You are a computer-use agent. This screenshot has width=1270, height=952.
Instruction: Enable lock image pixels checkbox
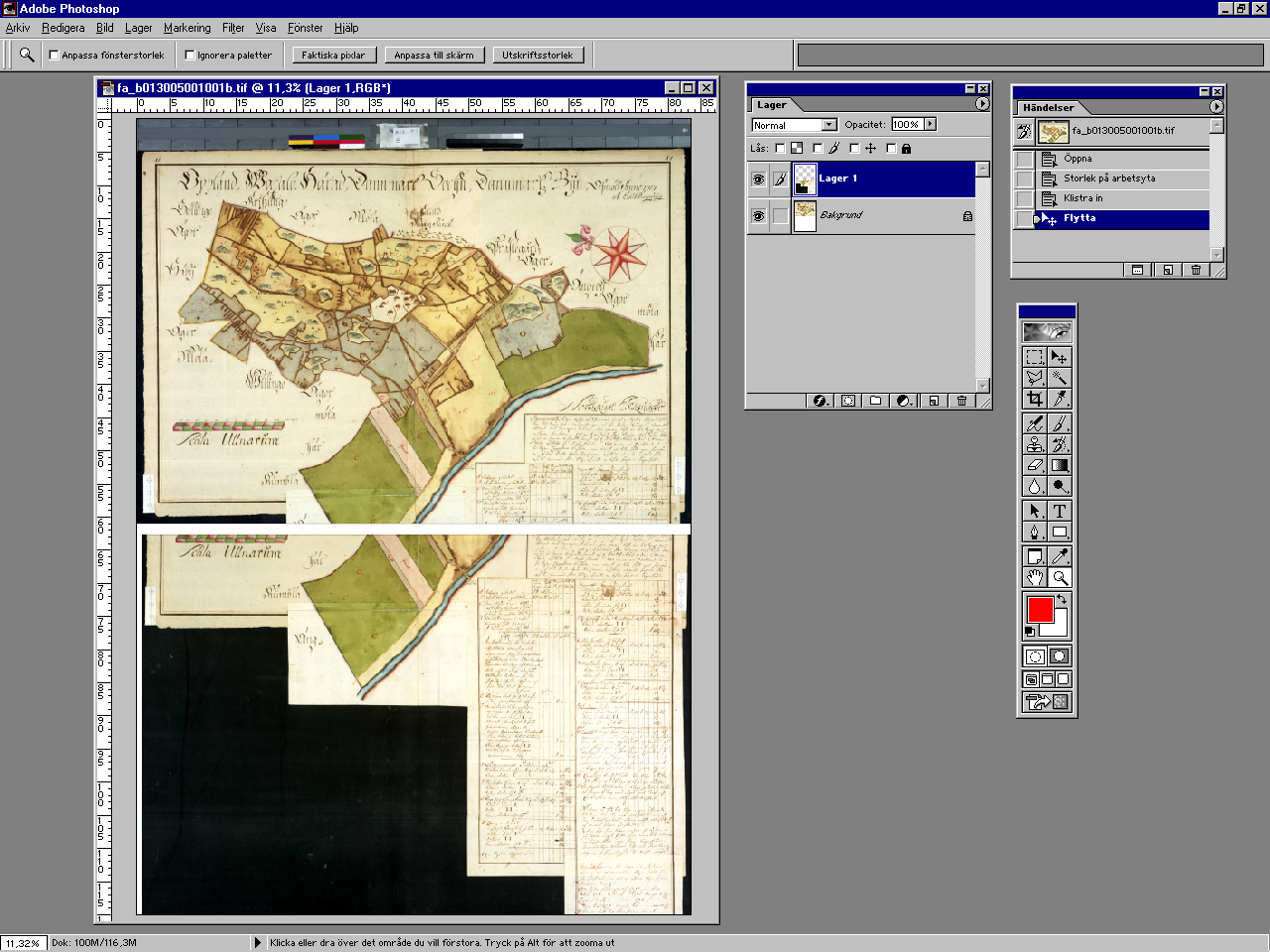[818, 149]
